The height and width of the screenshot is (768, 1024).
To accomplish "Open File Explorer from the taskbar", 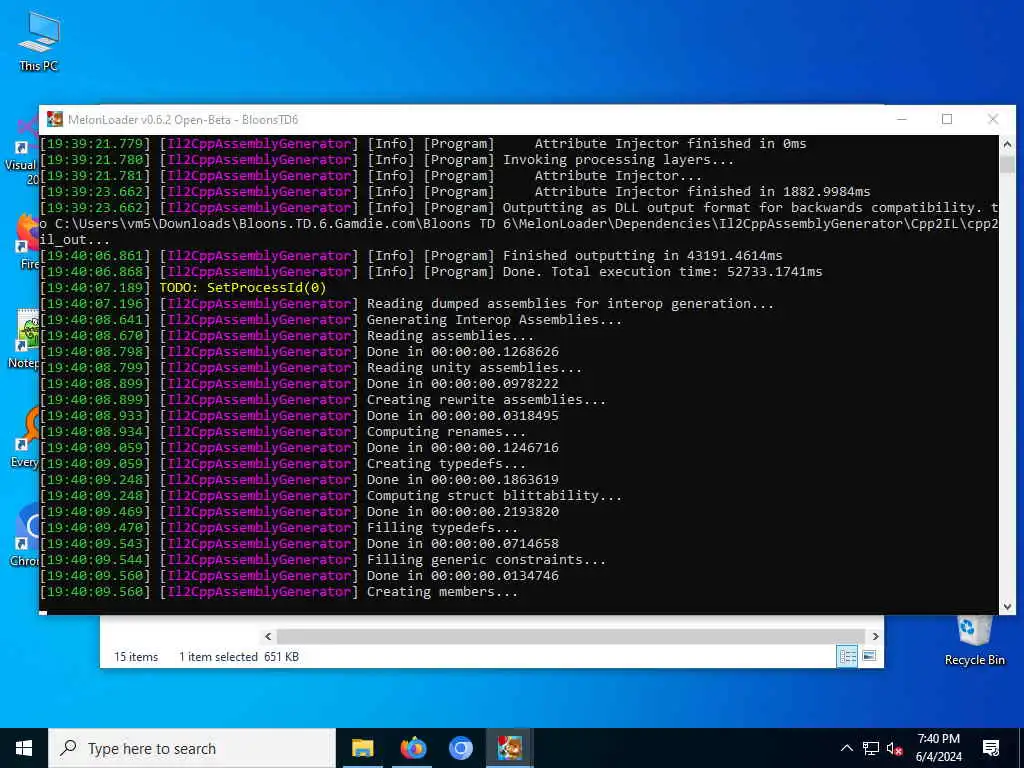I will [x=362, y=748].
